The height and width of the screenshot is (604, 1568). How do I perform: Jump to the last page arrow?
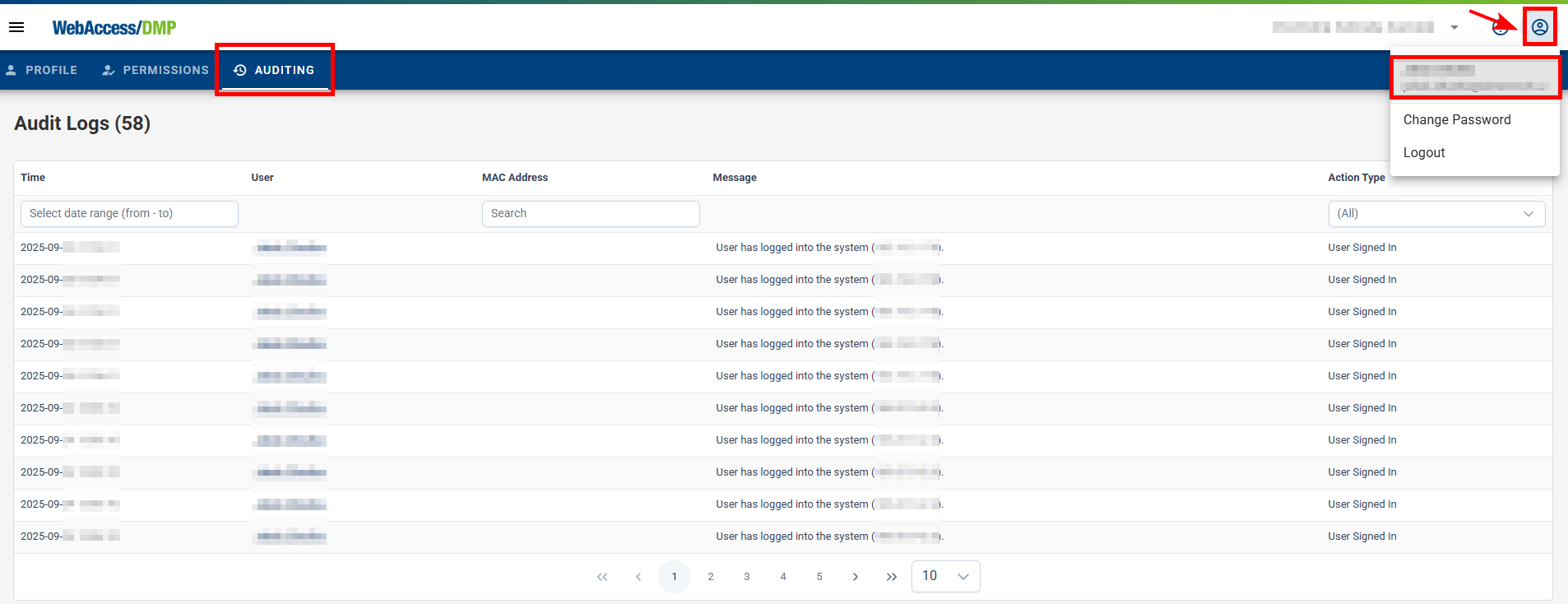tap(892, 577)
